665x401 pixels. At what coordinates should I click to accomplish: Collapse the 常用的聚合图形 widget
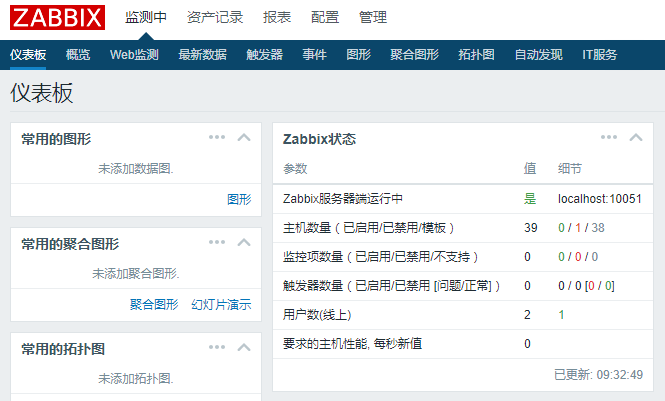[244, 242]
